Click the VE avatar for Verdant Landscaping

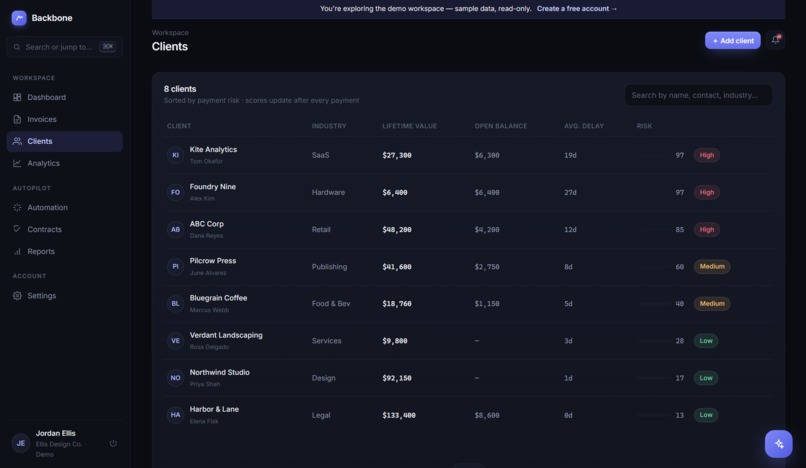[175, 340]
